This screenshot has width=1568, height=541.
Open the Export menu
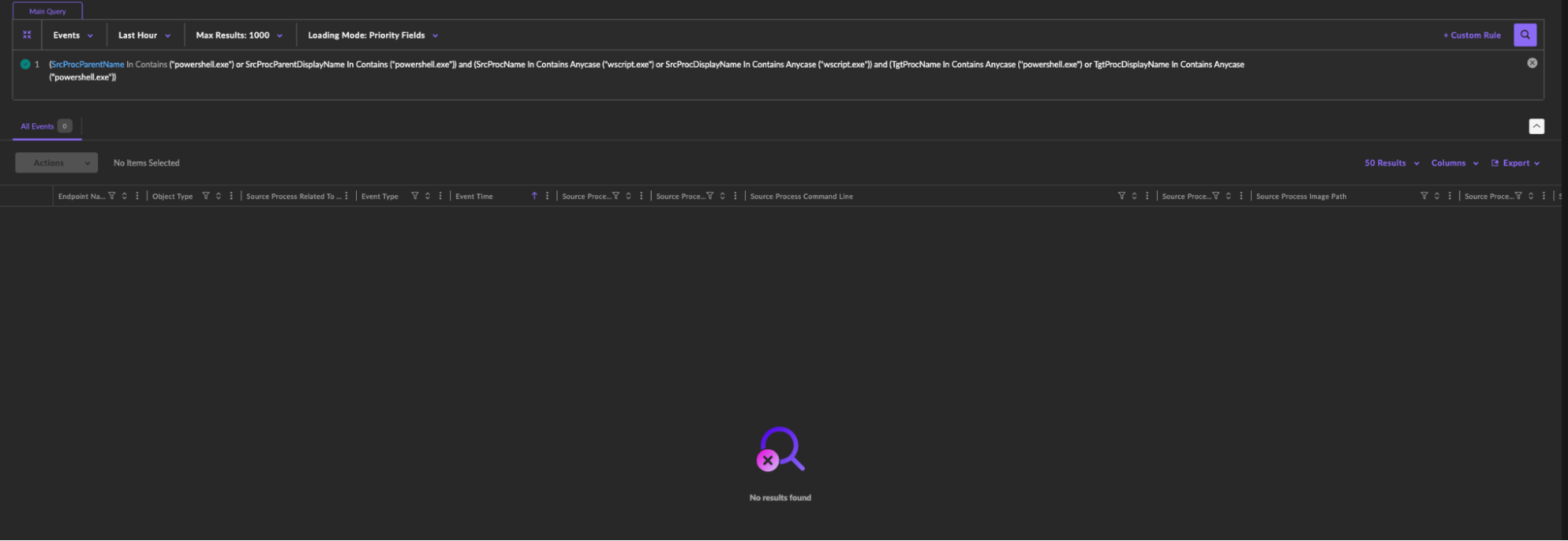click(1515, 163)
